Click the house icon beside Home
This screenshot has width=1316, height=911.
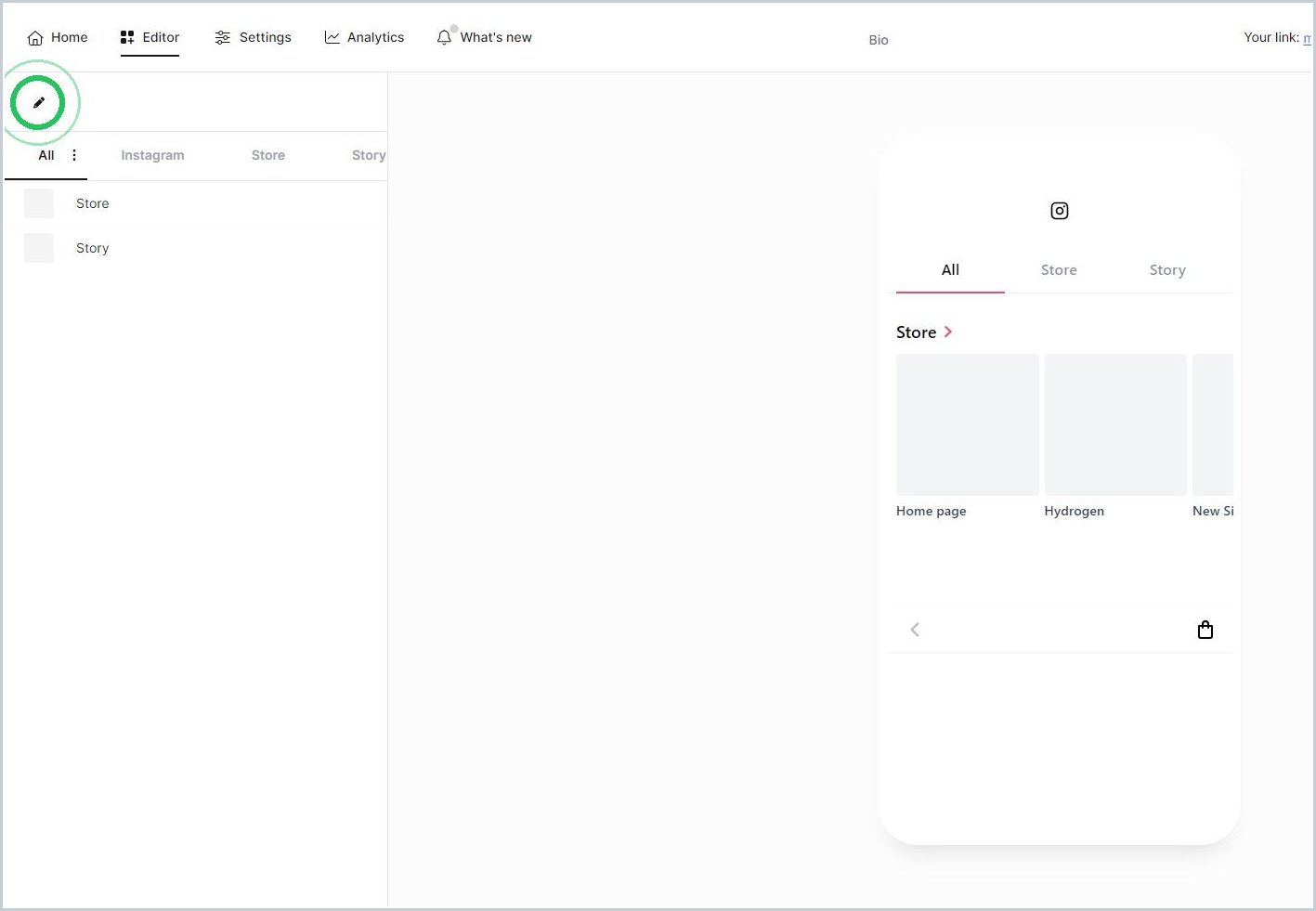[x=35, y=38]
